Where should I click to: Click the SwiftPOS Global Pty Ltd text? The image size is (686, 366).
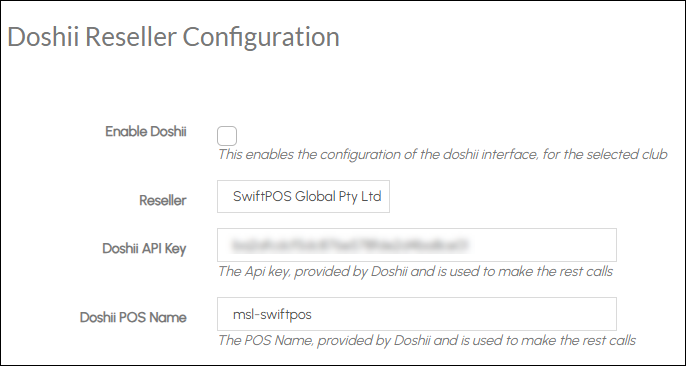pyautogui.click(x=307, y=196)
